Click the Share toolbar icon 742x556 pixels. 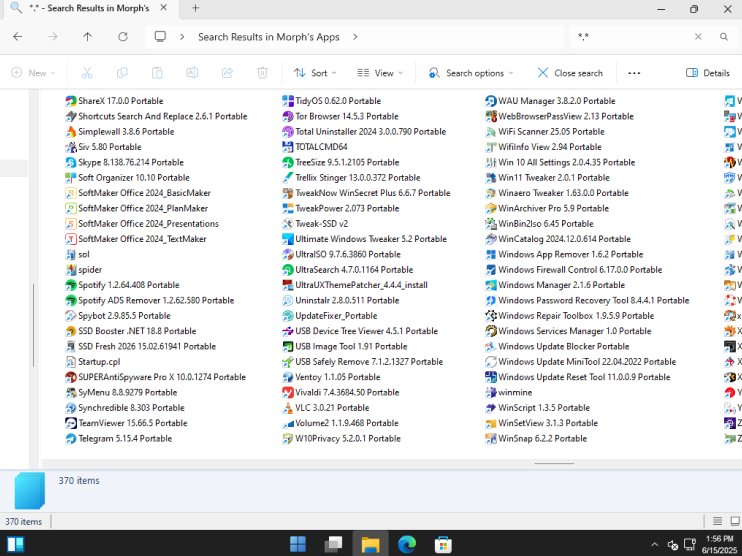click(227, 73)
